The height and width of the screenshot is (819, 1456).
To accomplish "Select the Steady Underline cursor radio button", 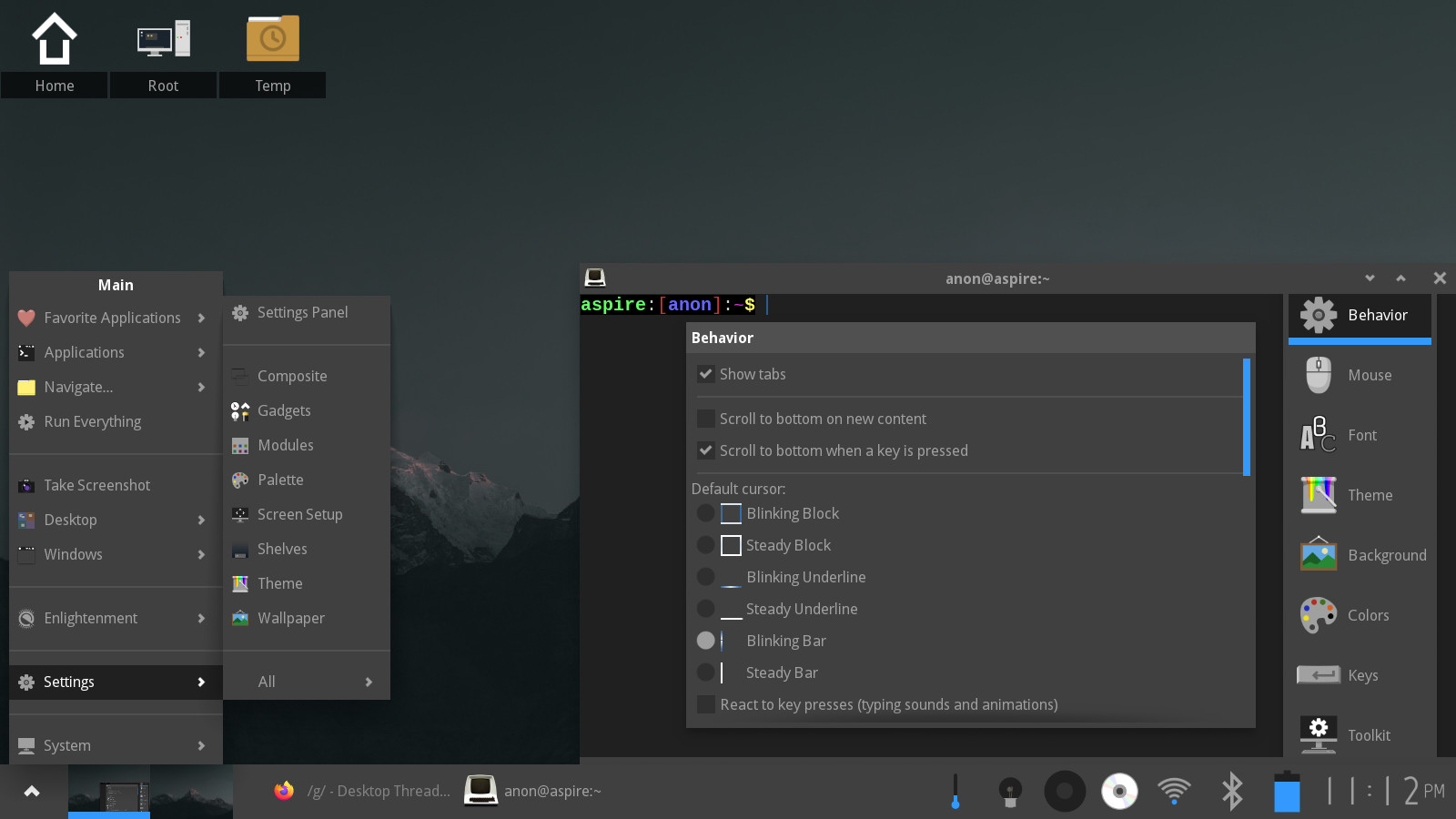I will [705, 609].
